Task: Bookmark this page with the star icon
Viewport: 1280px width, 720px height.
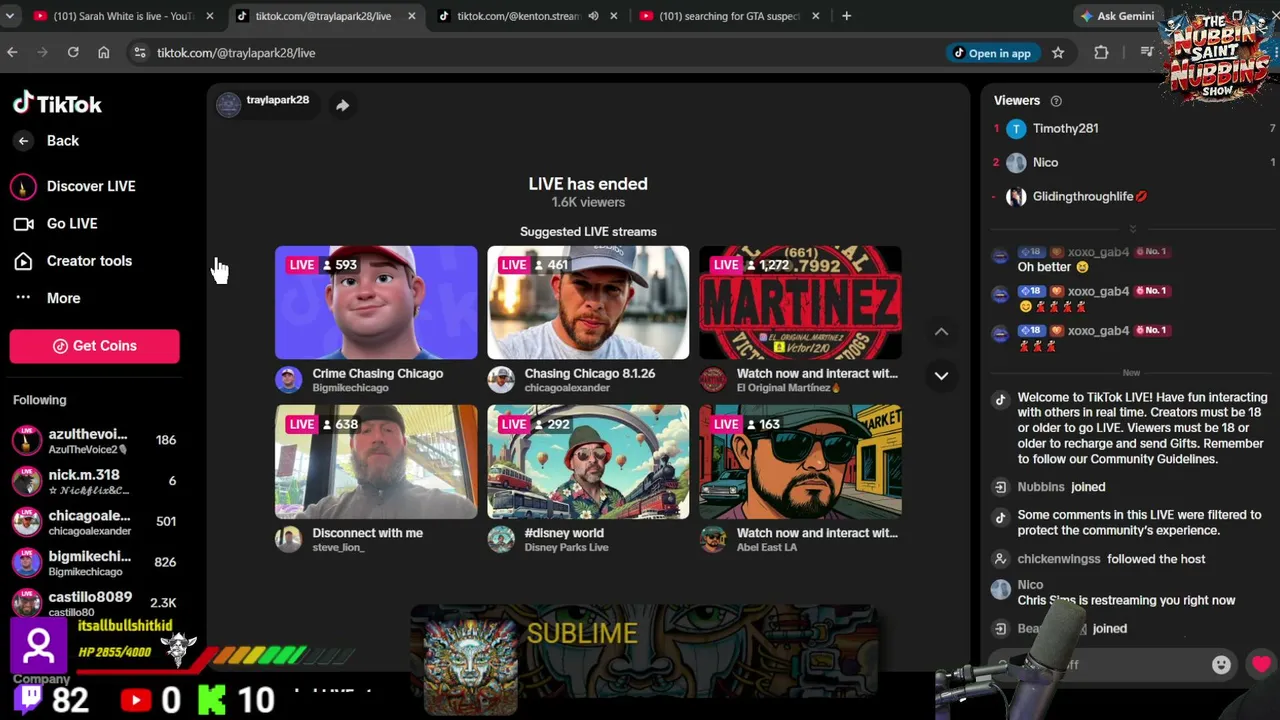Action: click(x=1058, y=53)
